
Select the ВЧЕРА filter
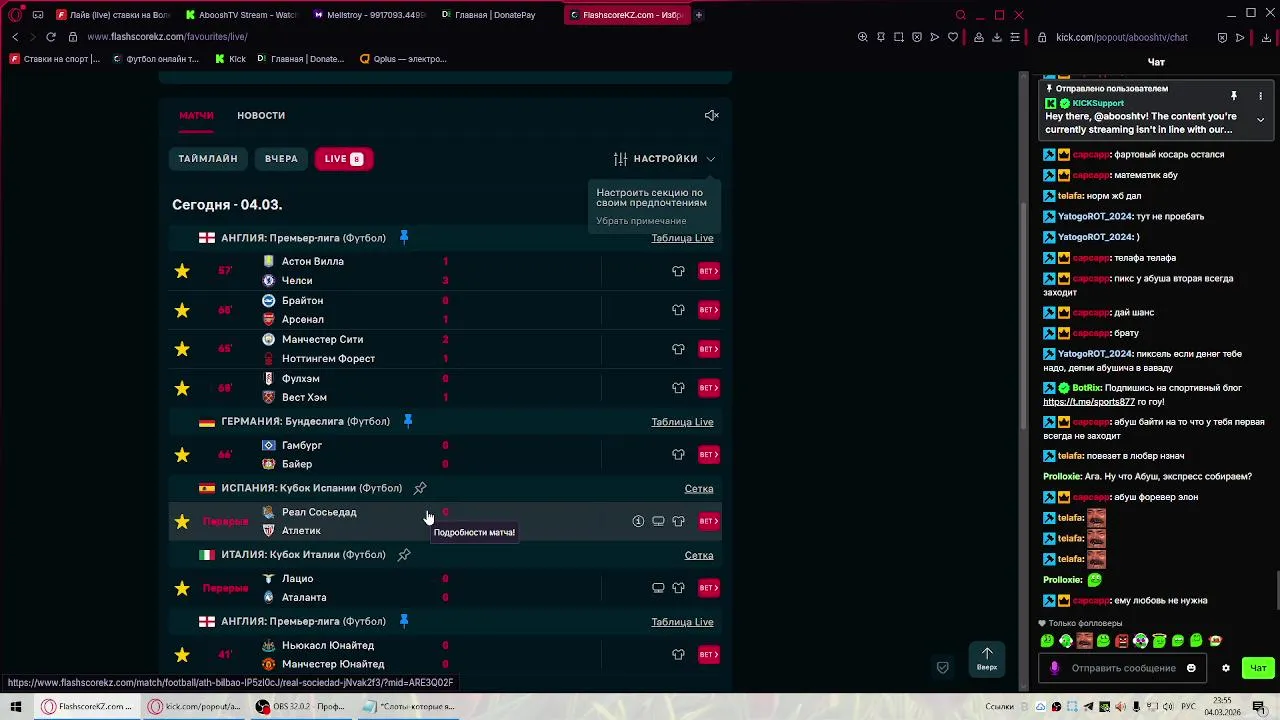[x=281, y=159]
